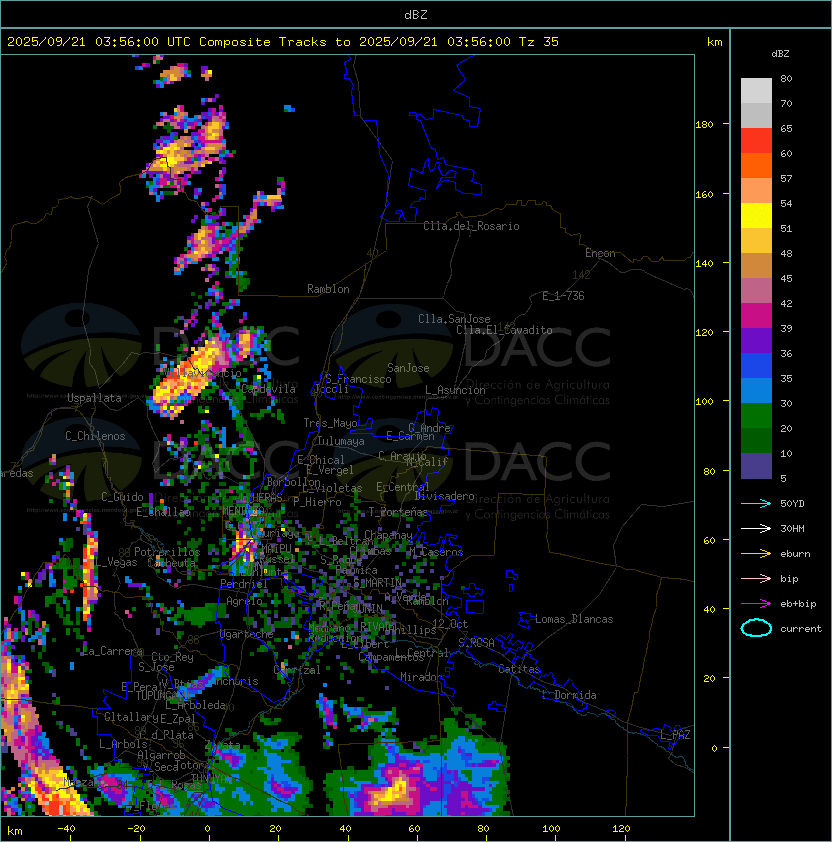Select the mauve 42-45 dBZ swatch
This screenshot has width=832, height=842.
tap(756, 291)
